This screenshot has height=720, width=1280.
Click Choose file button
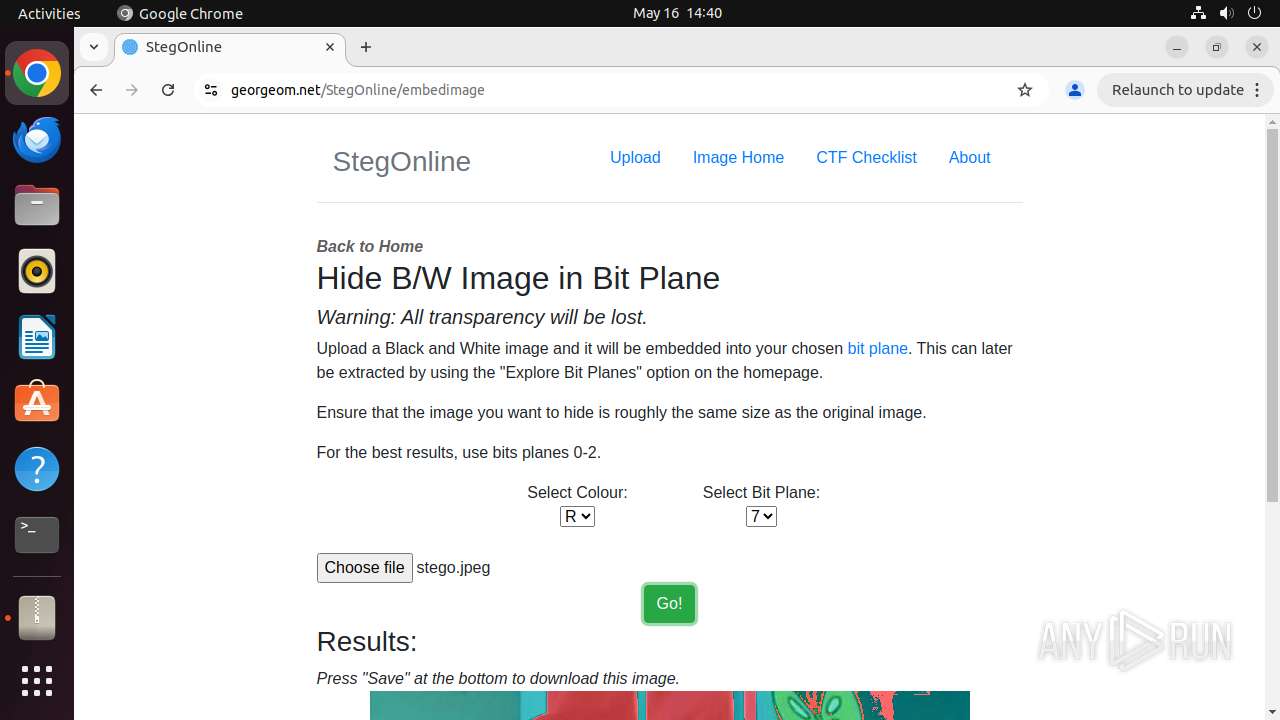[364, 567]
